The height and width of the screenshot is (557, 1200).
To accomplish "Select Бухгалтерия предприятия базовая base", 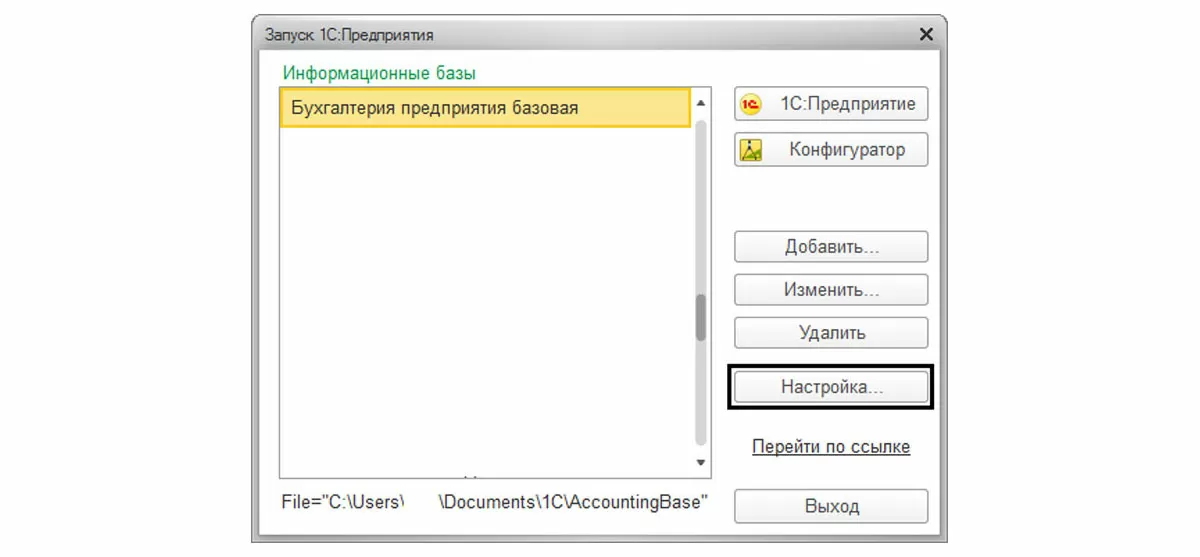I will pos(485,107).
